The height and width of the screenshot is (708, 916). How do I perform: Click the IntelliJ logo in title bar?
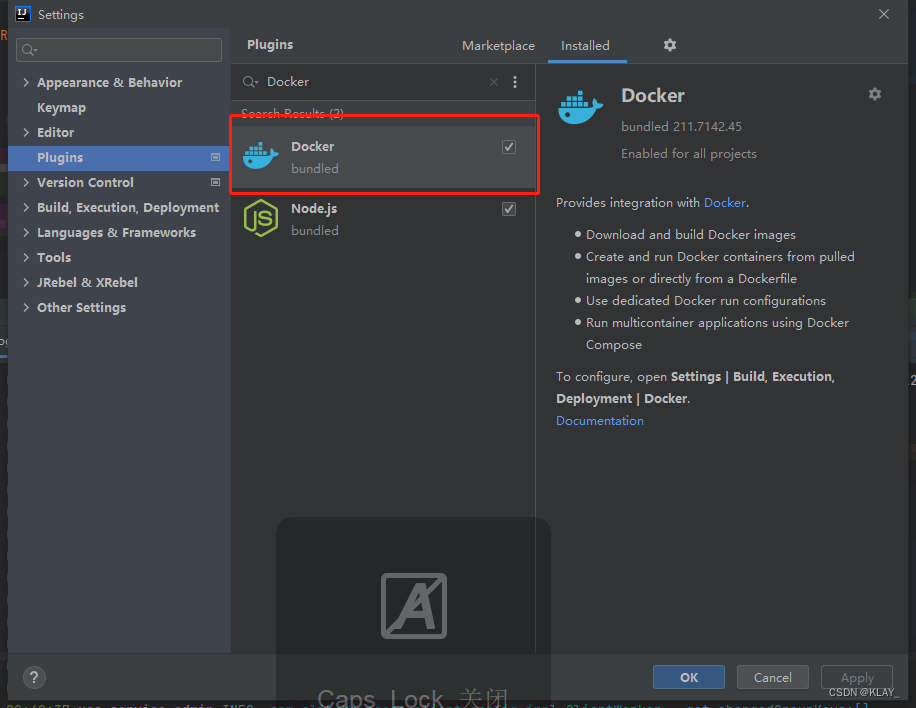(23, 14)
